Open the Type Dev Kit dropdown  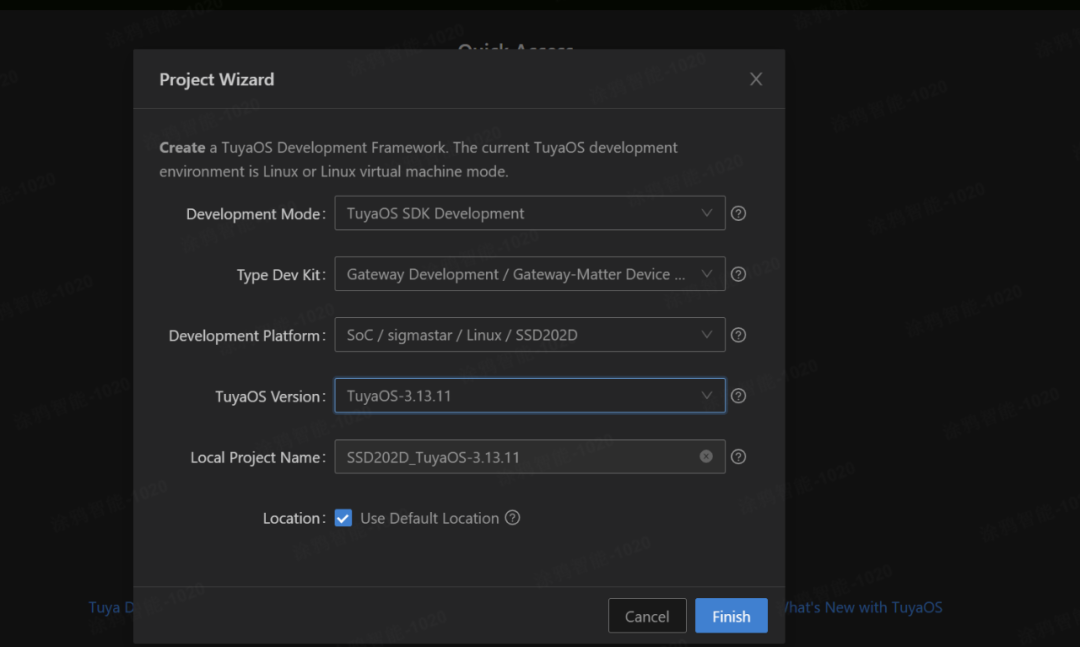pyautogui.click(x=529, y=274)
